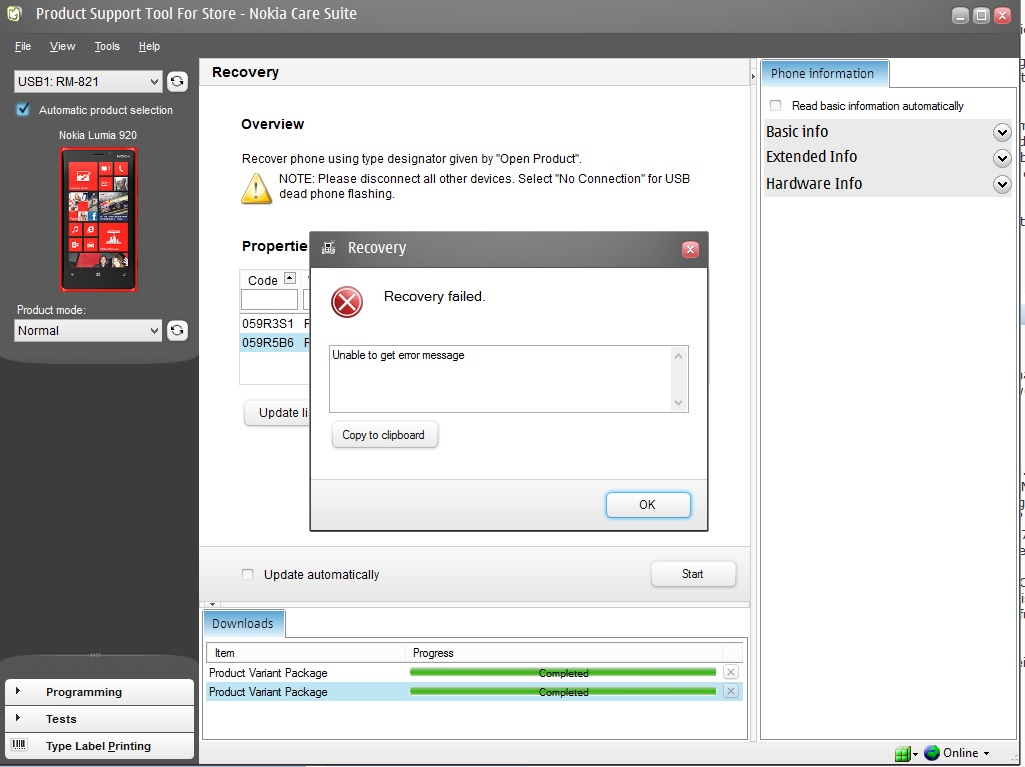Select the Downloads tab
1025x767 pixels.
[243, 624]
